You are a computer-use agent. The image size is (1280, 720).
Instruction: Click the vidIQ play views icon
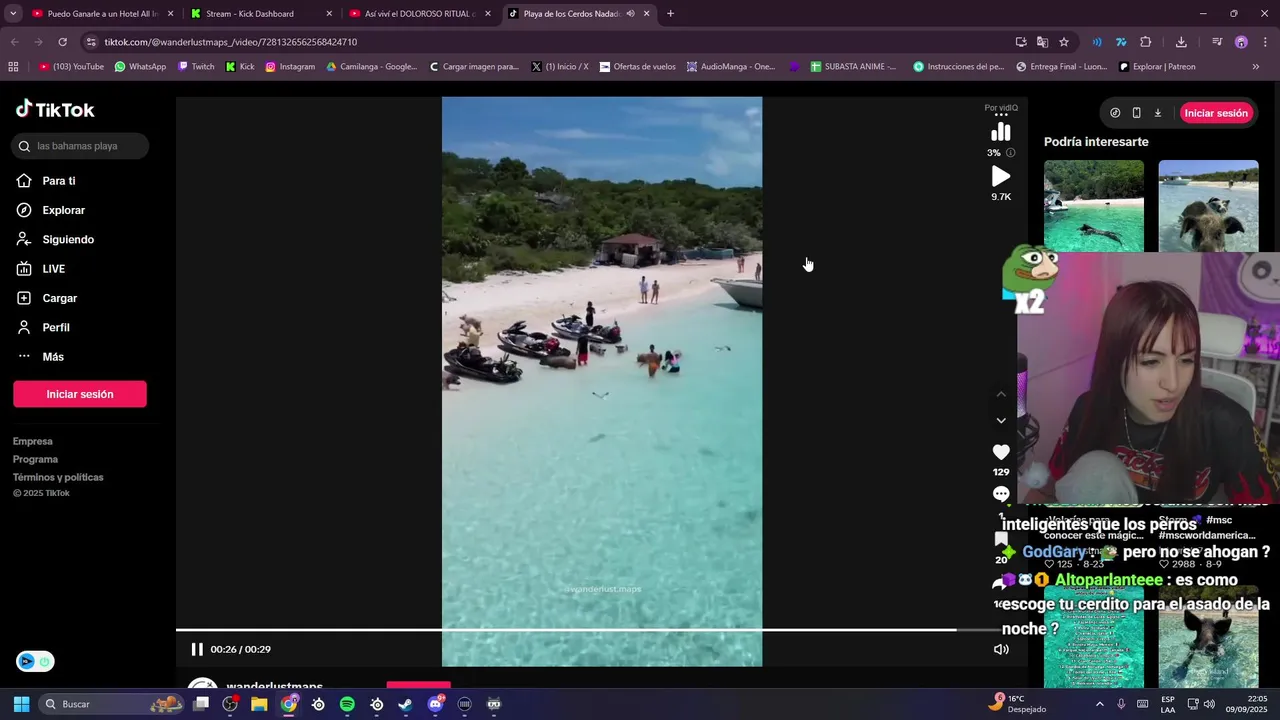(x=1001, y=176)
